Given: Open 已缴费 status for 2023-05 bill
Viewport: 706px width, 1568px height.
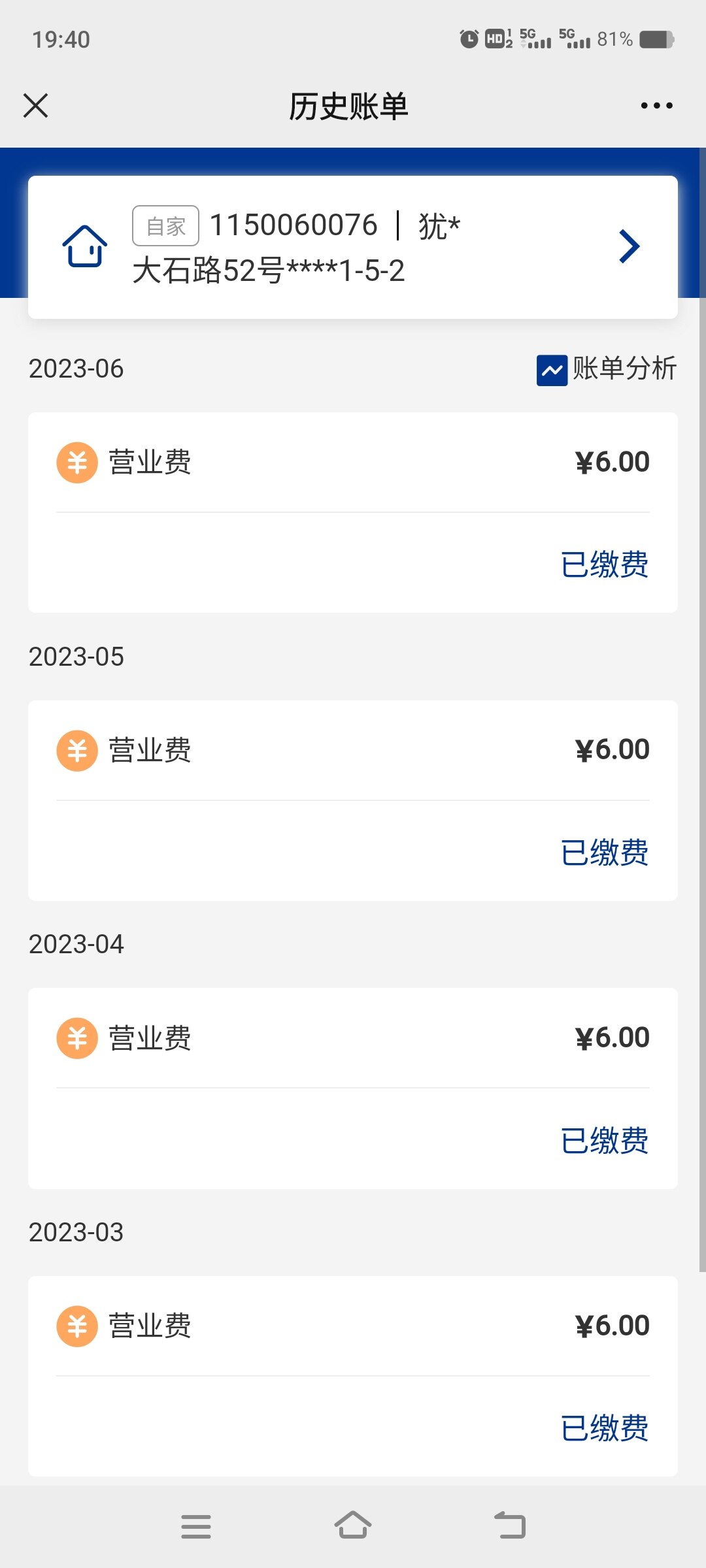Looking at the screenshot, I should (x=605, y=853).
